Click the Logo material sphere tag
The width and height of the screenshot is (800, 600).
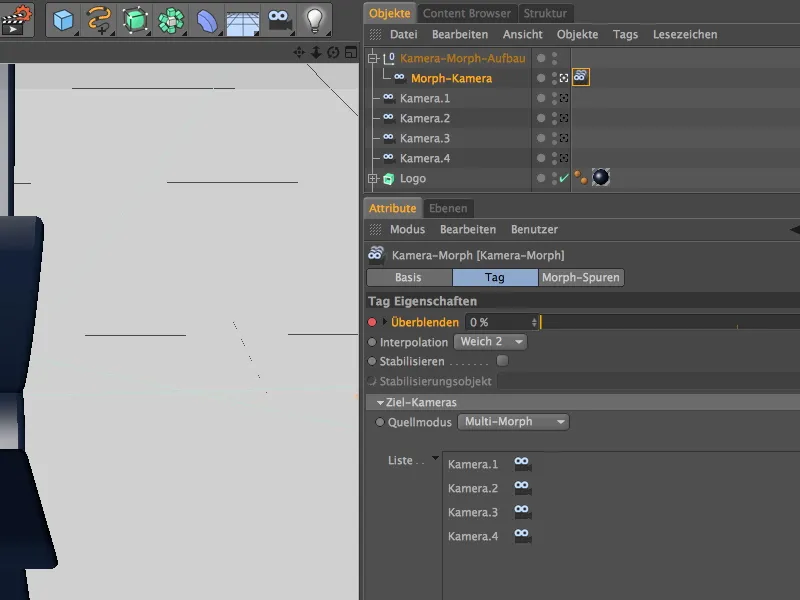(601, 177)
